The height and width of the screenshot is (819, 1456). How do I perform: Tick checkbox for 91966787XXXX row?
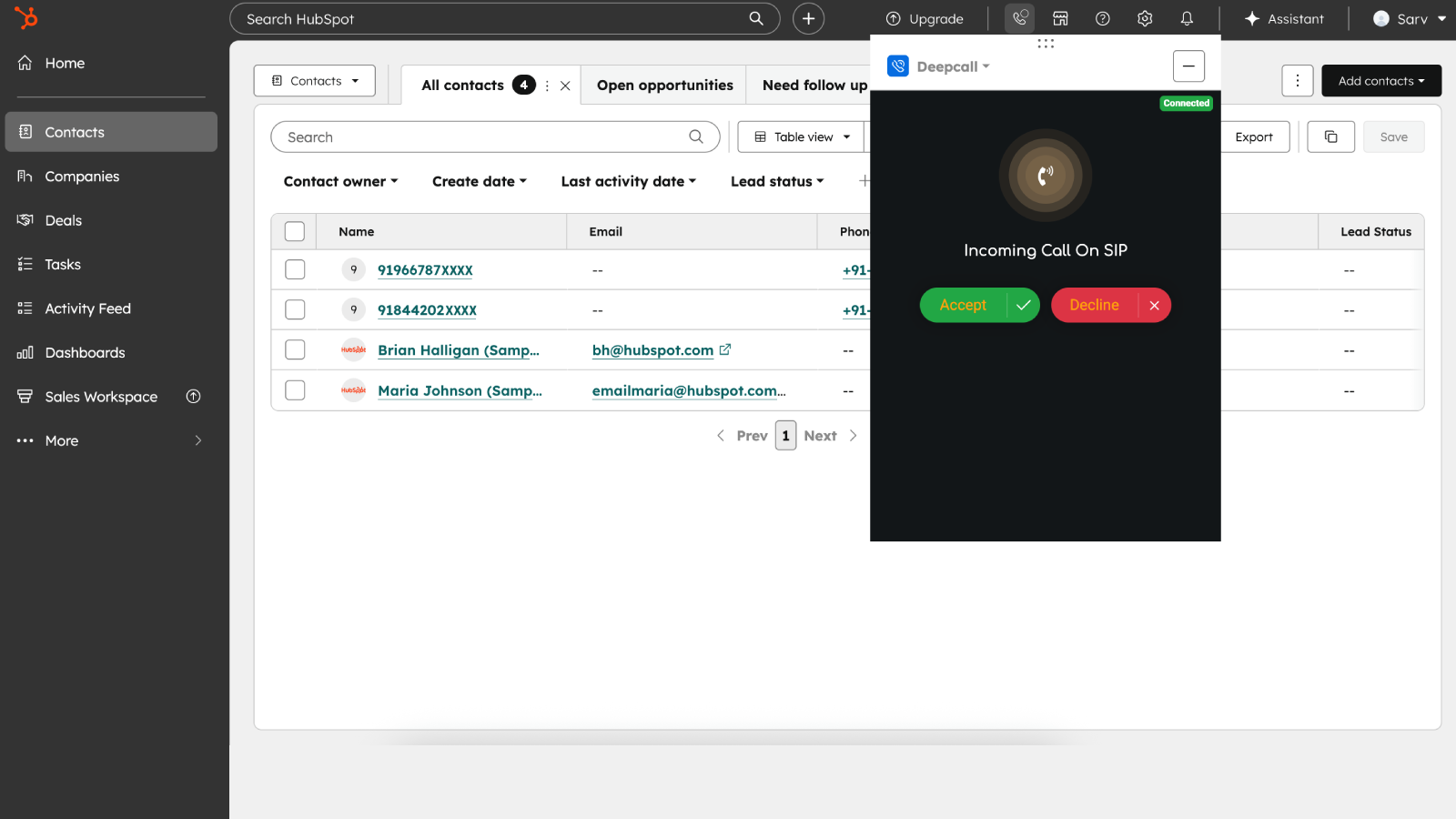pos(295,269)
